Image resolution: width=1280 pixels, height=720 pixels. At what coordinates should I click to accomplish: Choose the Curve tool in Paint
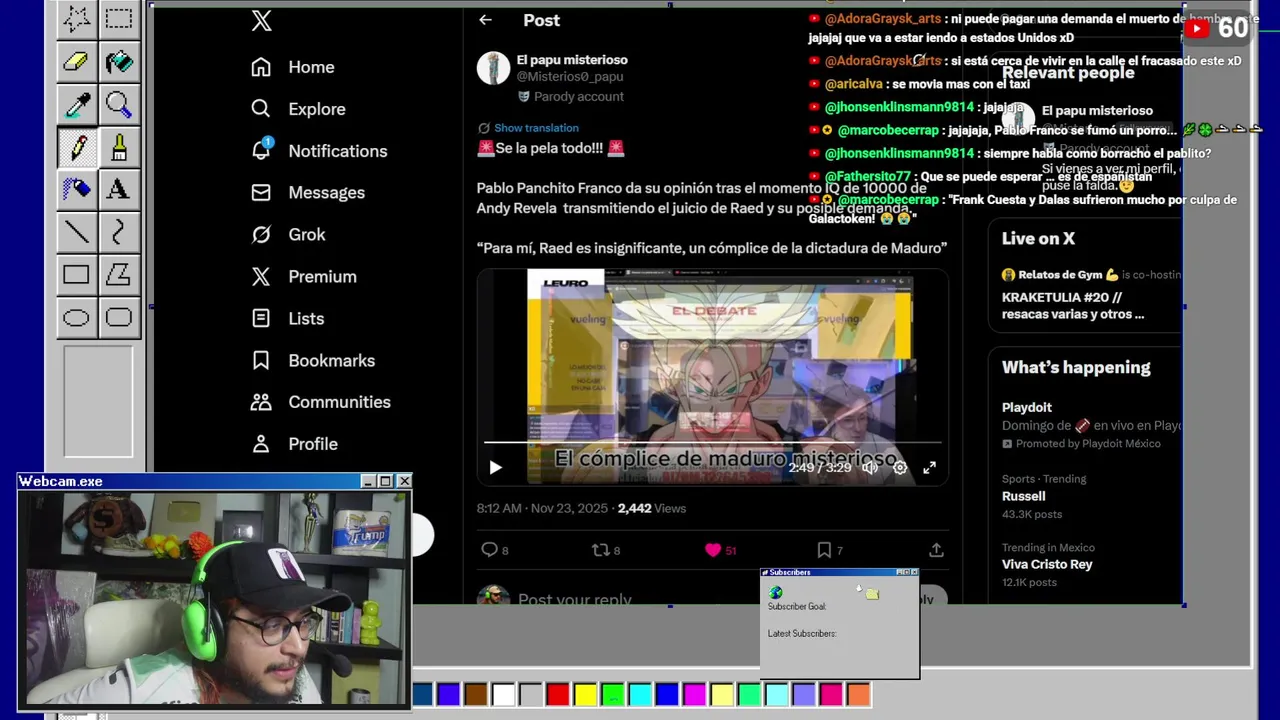119,232
